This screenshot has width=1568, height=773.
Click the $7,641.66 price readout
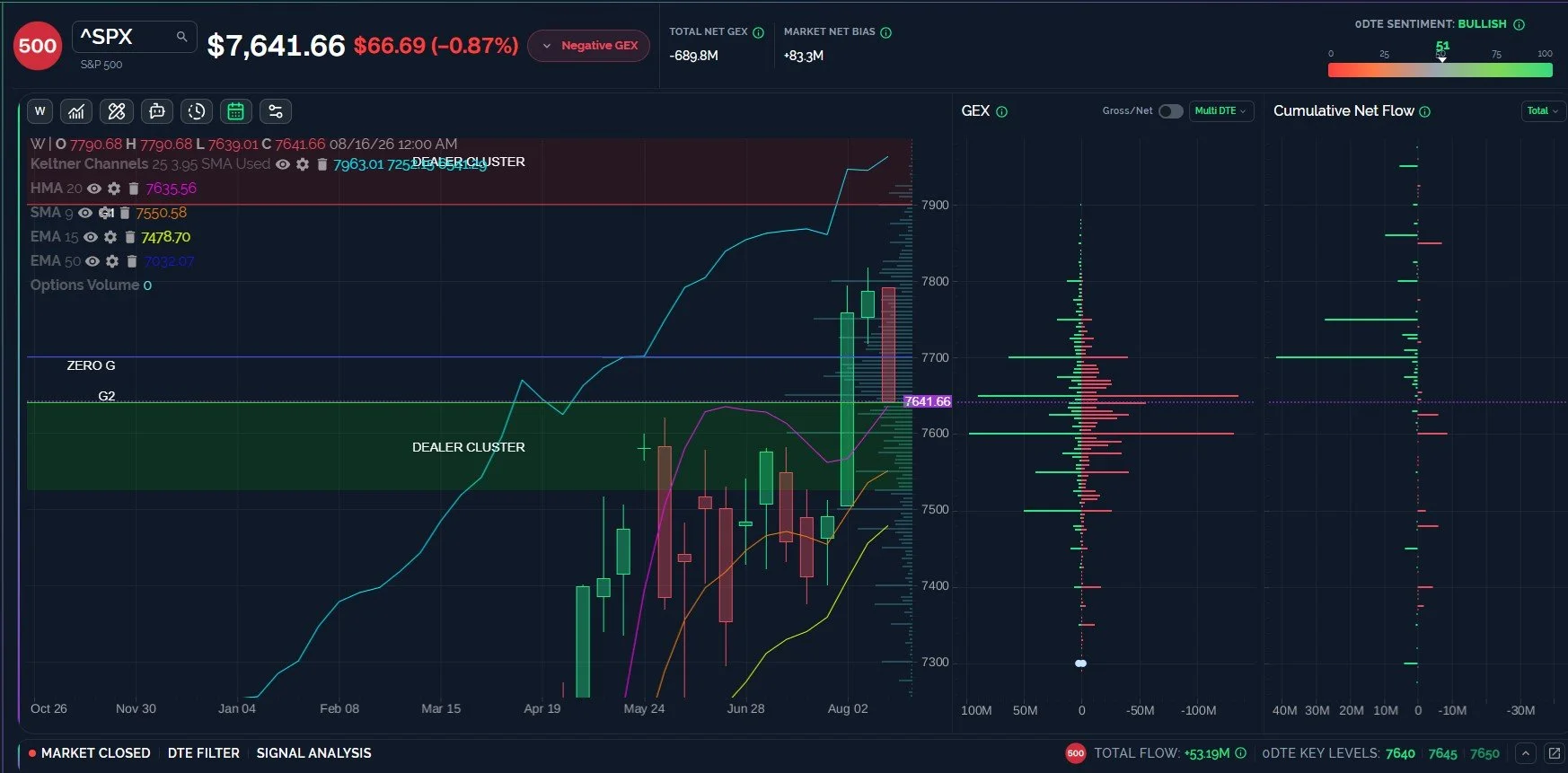276,46
